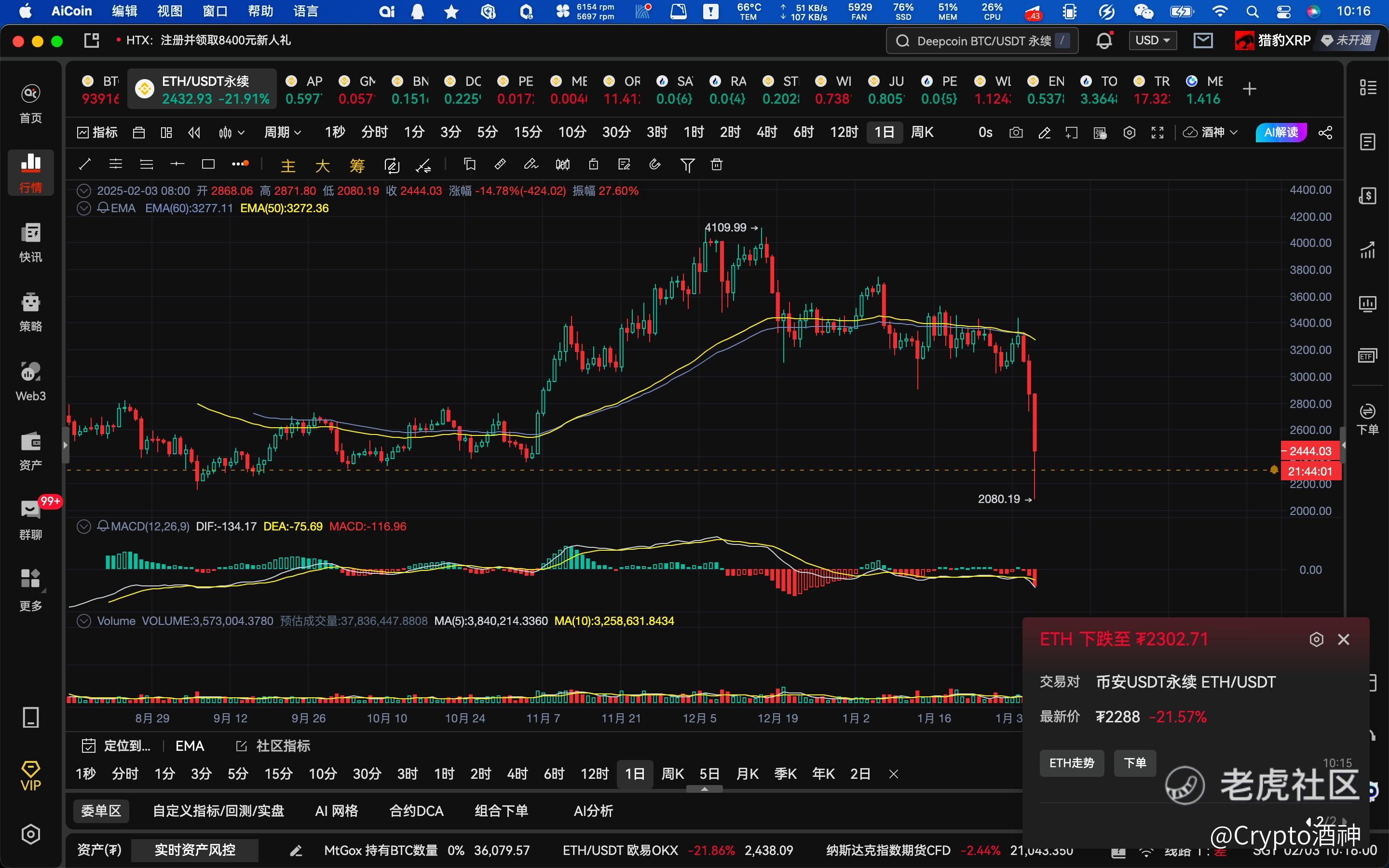
Task: Click the current price 2444.03 axis label
Action: [1310, 451]
